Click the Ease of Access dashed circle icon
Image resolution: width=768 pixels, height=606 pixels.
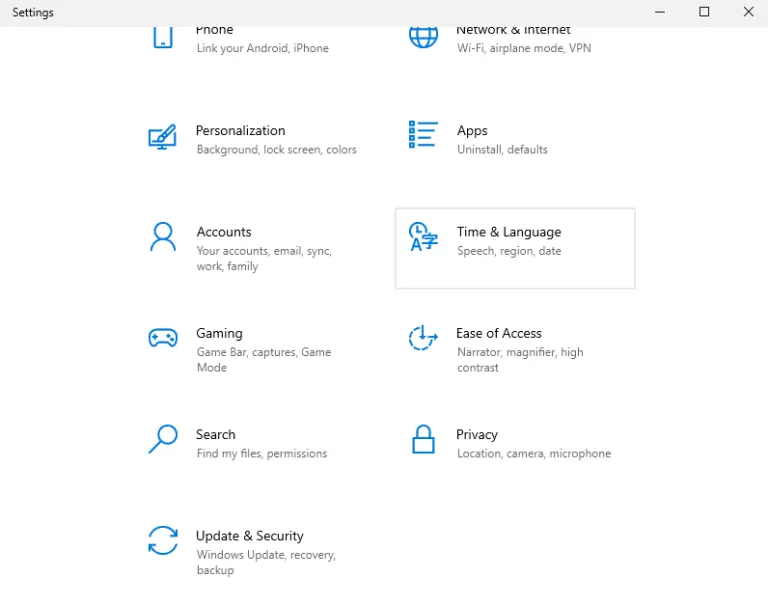pyautogui.click(x=423, y=338)
